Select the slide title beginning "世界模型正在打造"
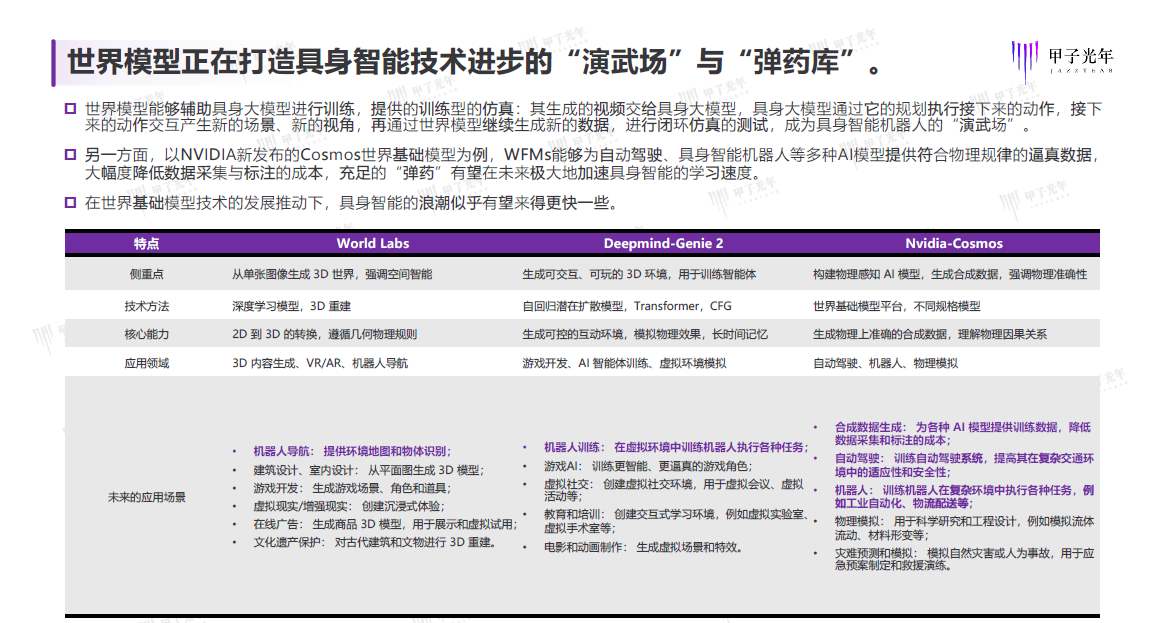The width and height of the screenshot is (1169, 623). point(475,62)
